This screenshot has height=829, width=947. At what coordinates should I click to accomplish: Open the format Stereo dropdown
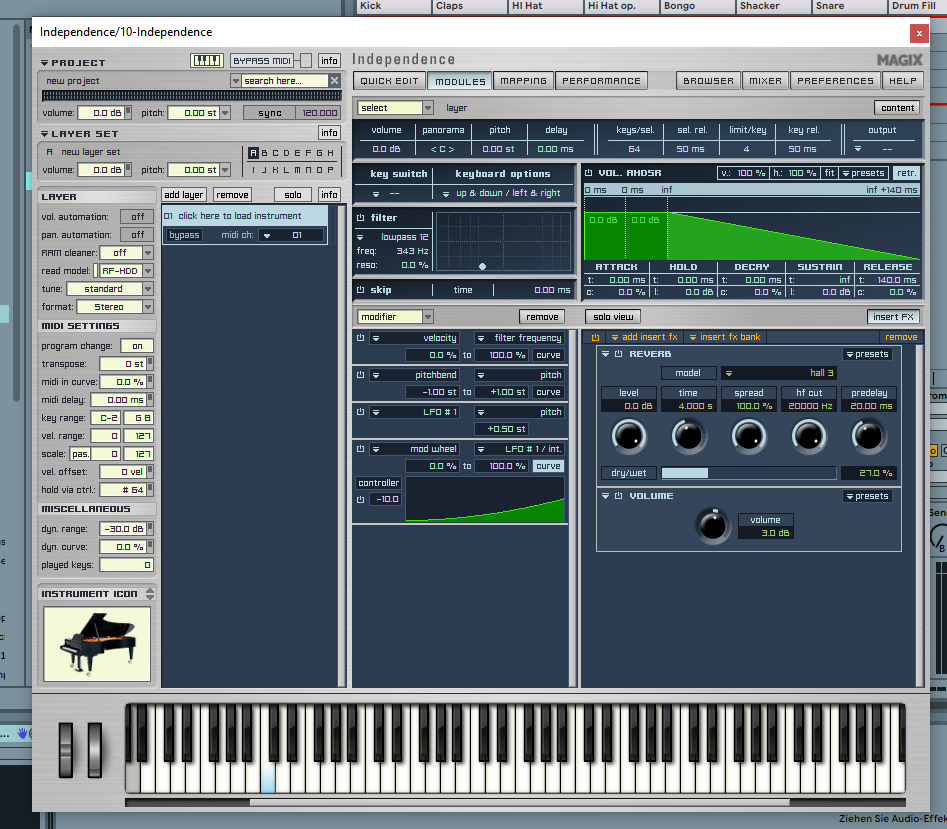148,307
